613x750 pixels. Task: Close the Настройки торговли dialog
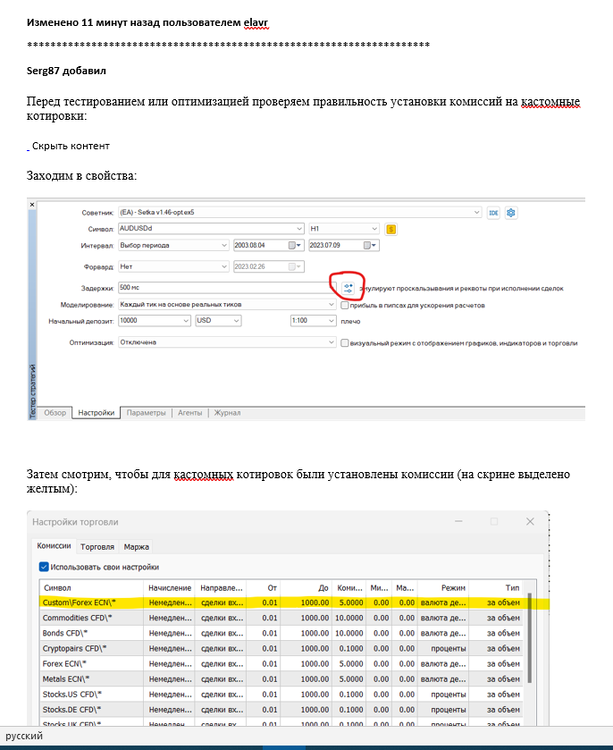point(530,521)
